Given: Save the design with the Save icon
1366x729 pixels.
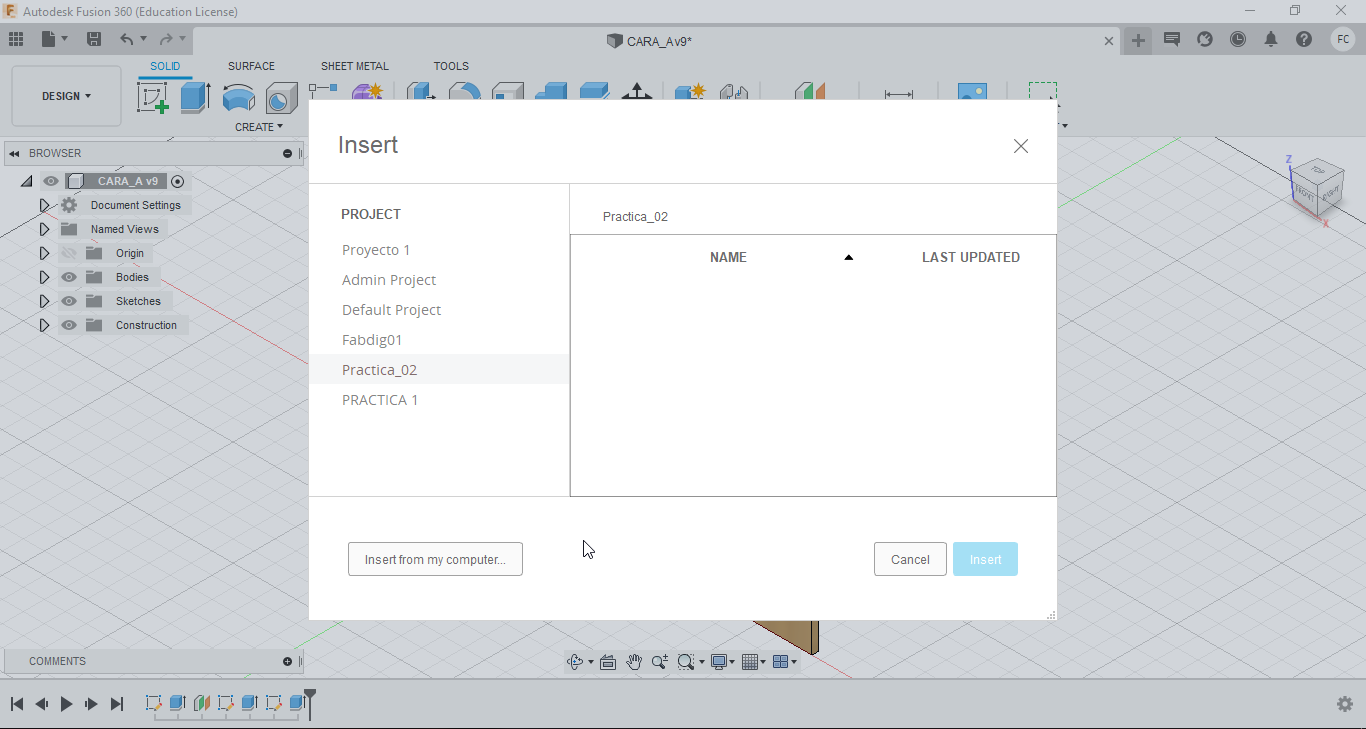Looking at the screenshot, I should tap(94, 39).
